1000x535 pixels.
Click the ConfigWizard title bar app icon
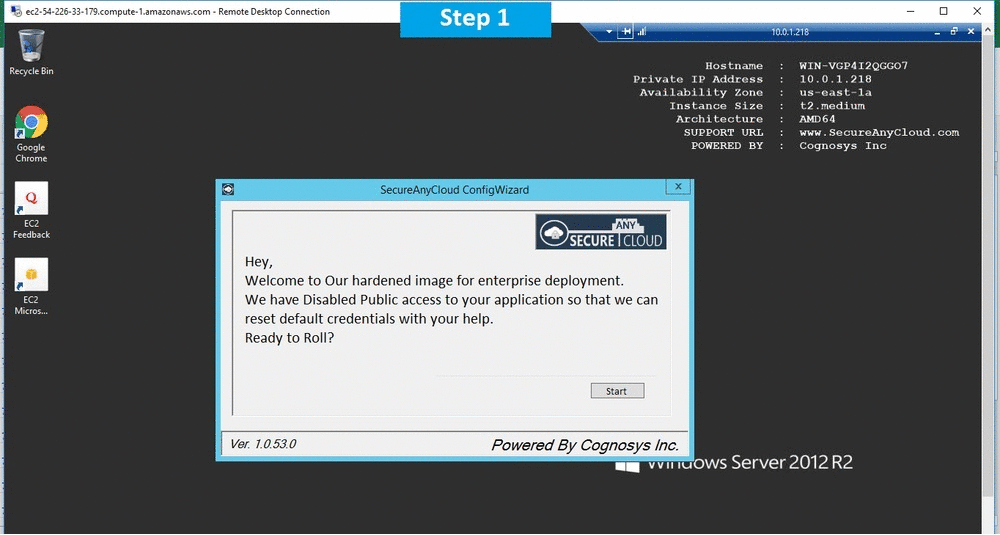tap(228, 189)
